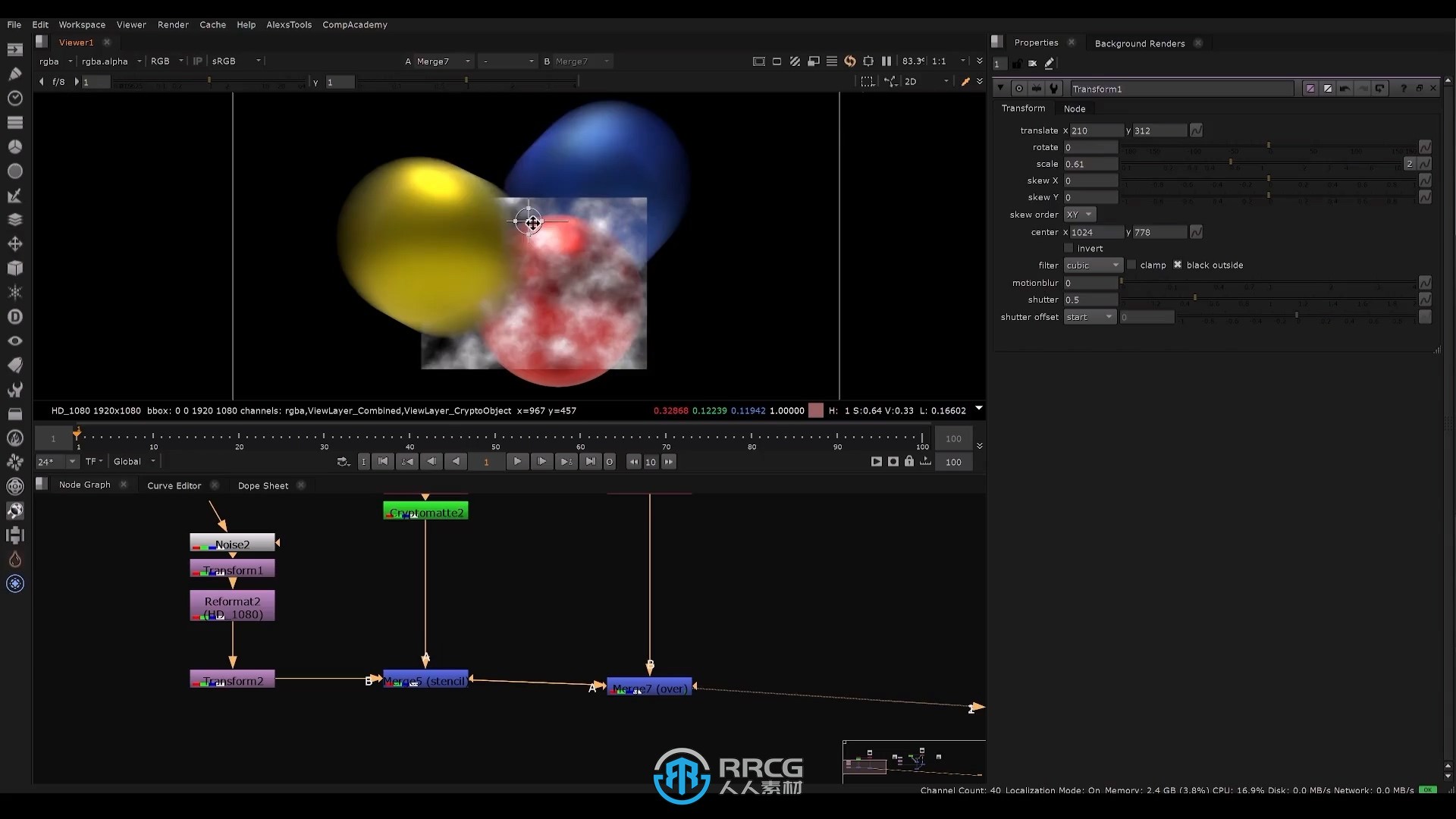Viewport: 1456px width, 819px height.
Task: Open the filter cubic dropdown
Action: point(1094,265)
